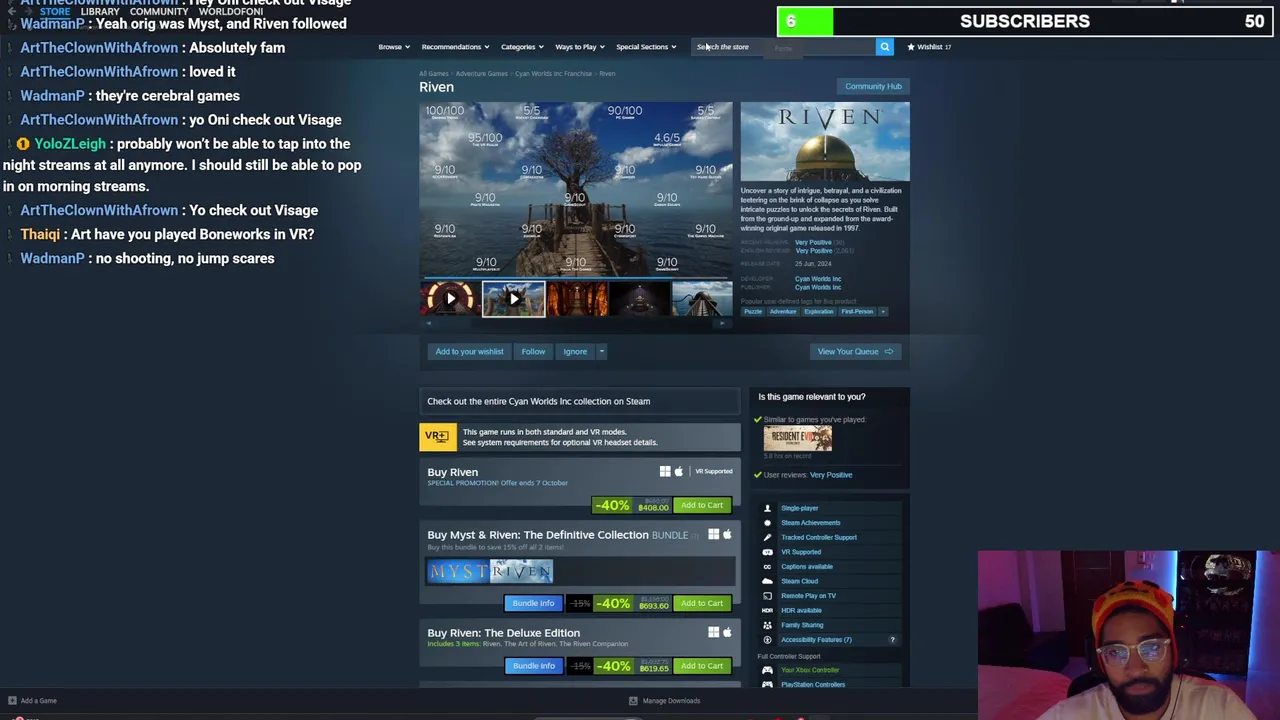The image size is (1280, 720).
Task: Click the Ignore button
Action: click(x=575, y=351)
